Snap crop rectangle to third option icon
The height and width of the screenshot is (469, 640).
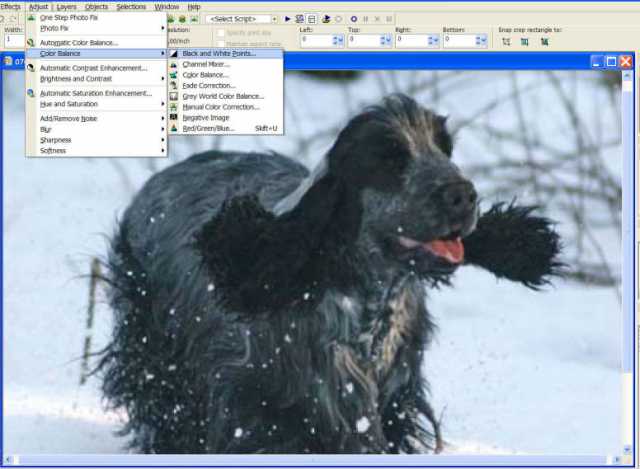point(544,42)
